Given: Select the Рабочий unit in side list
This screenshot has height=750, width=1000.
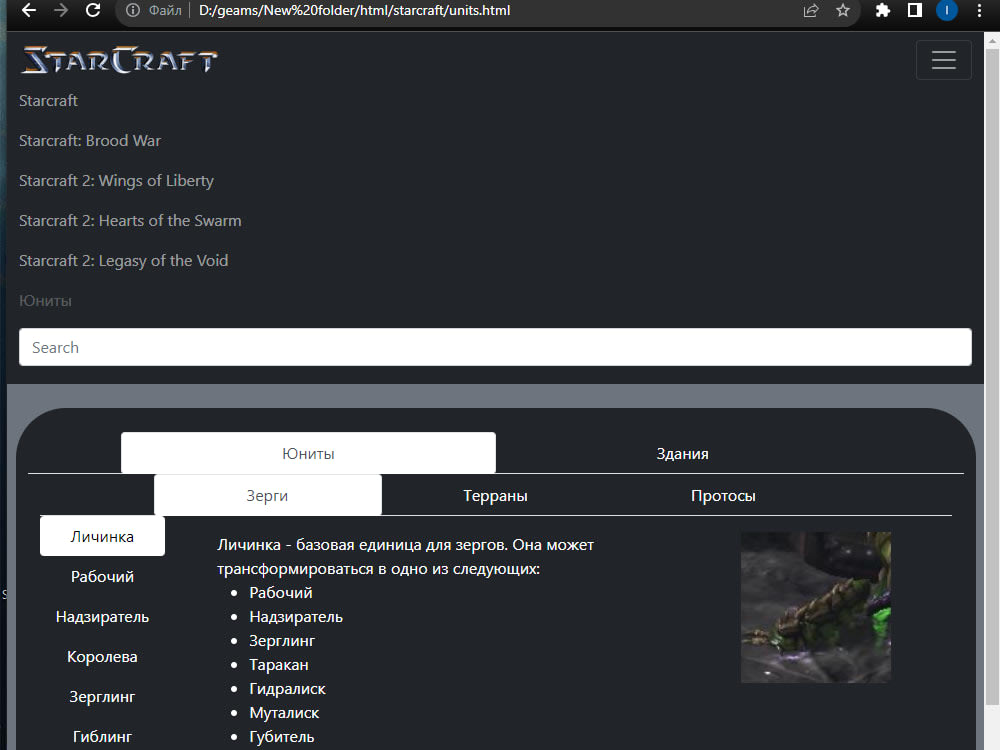Looking at the screenshot, I should (x=102, y=577).
